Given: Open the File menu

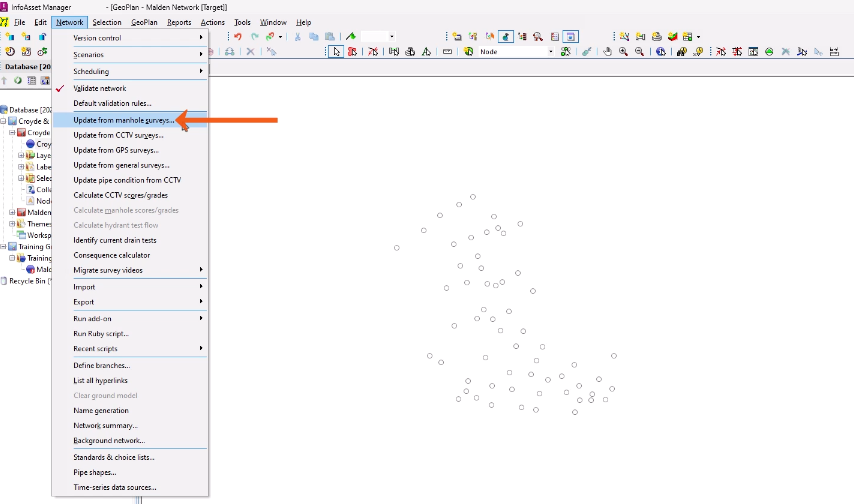Looking at the screenshot, I should [20, 22].
